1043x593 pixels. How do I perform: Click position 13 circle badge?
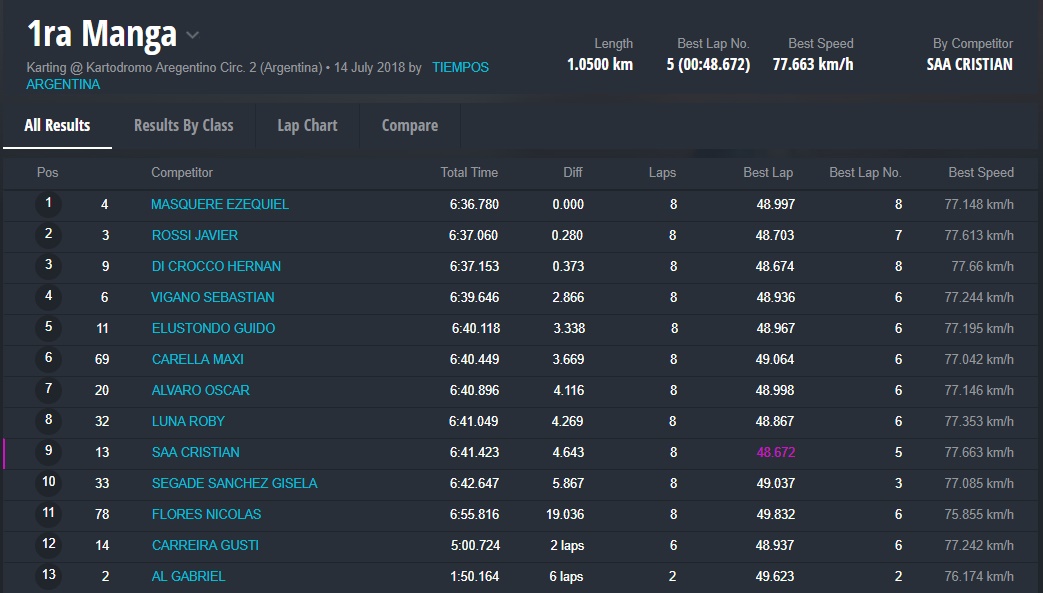coord(48,576)
